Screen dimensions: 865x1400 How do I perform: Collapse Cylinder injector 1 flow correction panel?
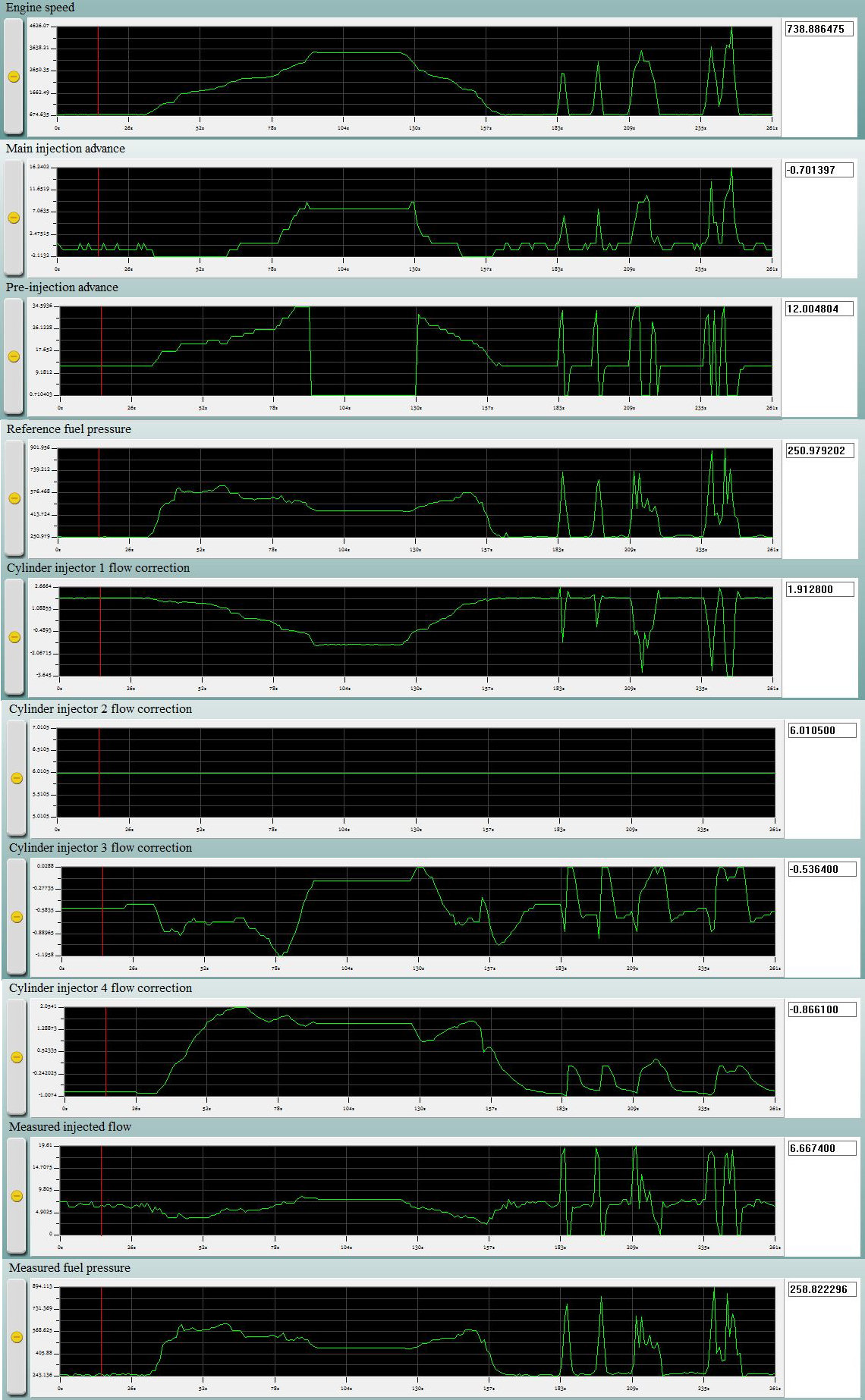(x=14, y=637)
